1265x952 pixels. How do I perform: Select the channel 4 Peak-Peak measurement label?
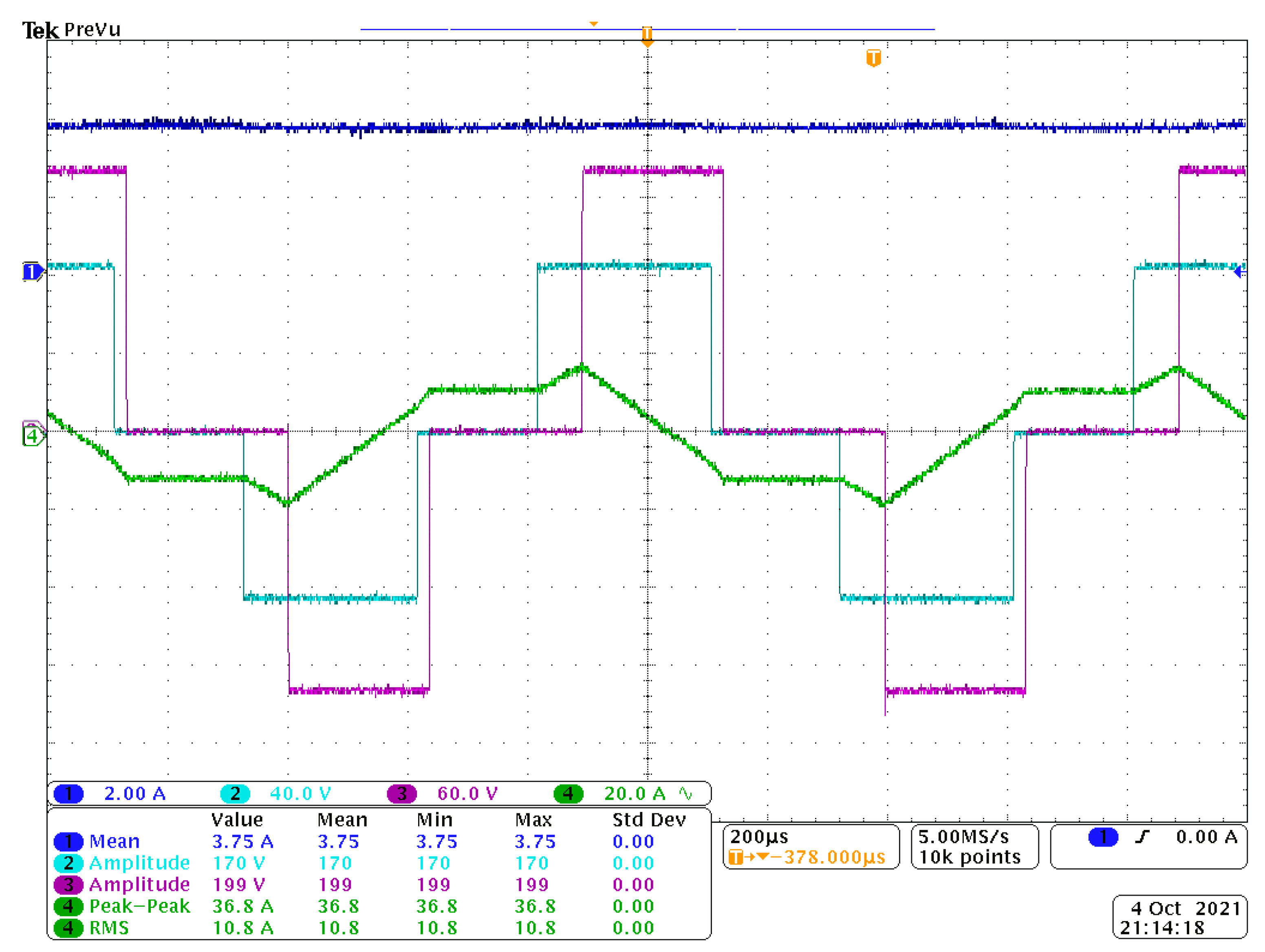pos(139,906)
